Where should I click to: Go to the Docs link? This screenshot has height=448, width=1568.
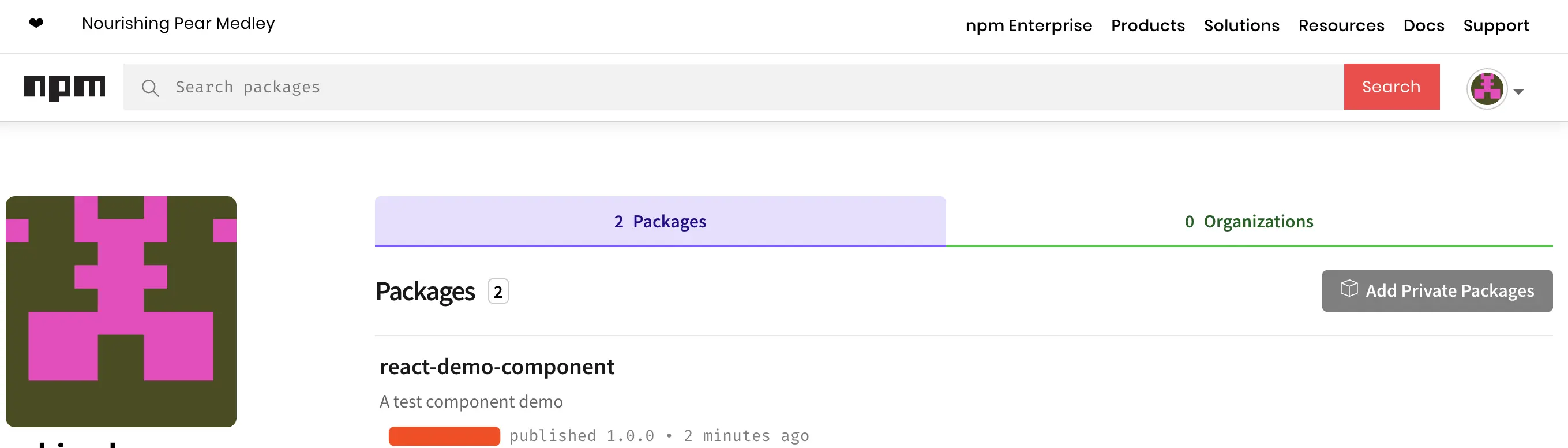click(1423, 25)
